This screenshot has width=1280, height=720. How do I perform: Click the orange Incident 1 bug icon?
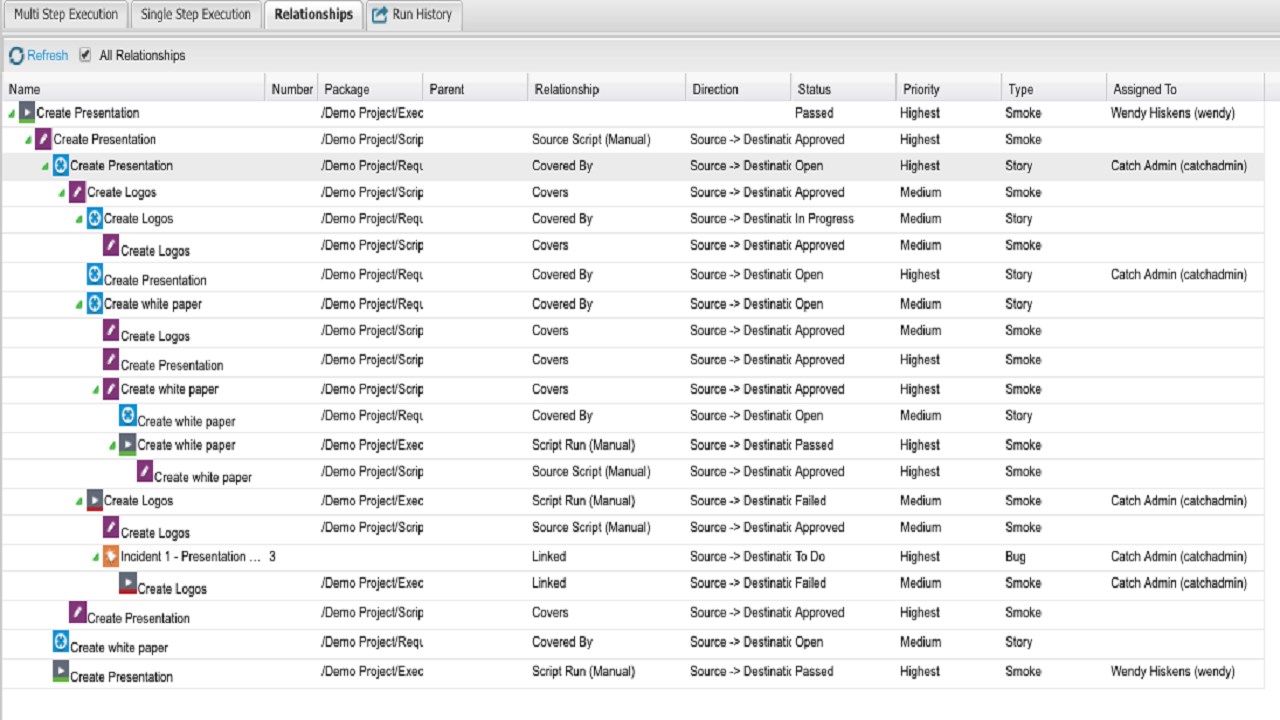[111, 557]
